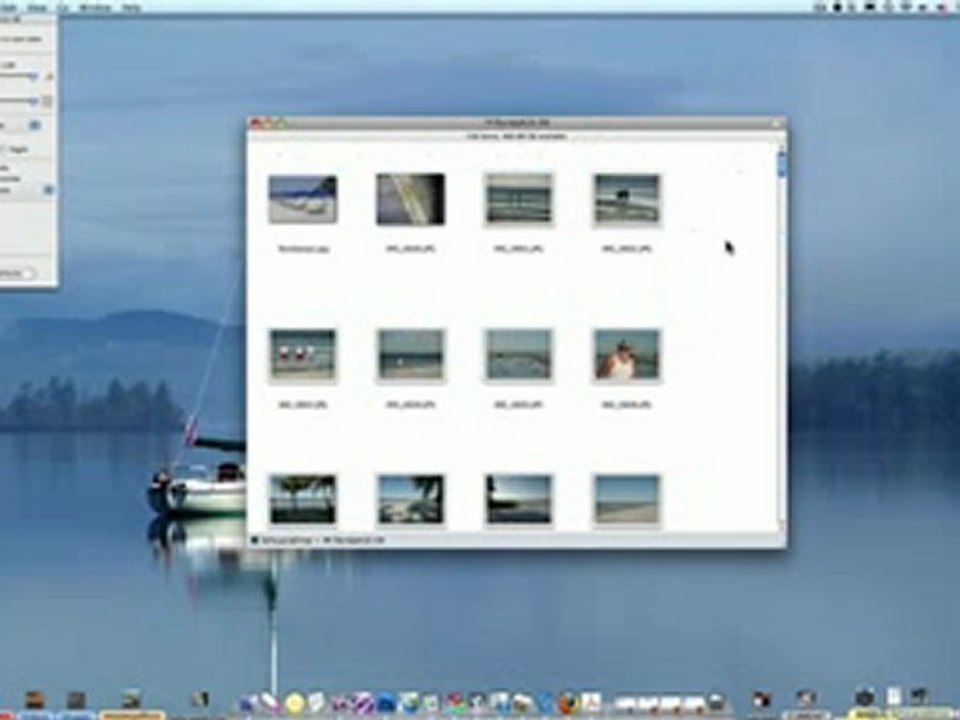Screen dimensions: 960x720
Task: Open the arrange-by popup in the view options panel
Action: click(48, 190)
